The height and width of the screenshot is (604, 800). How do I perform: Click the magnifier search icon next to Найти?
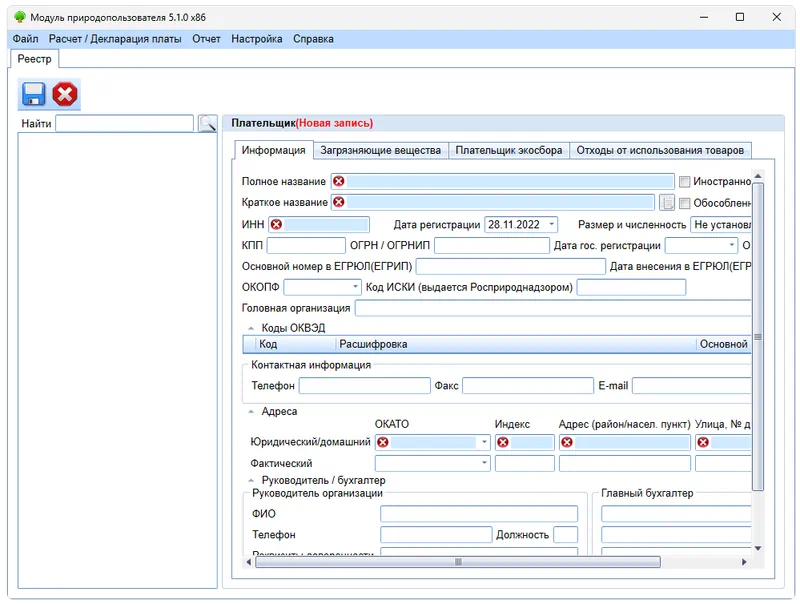[x=207, y=123]
